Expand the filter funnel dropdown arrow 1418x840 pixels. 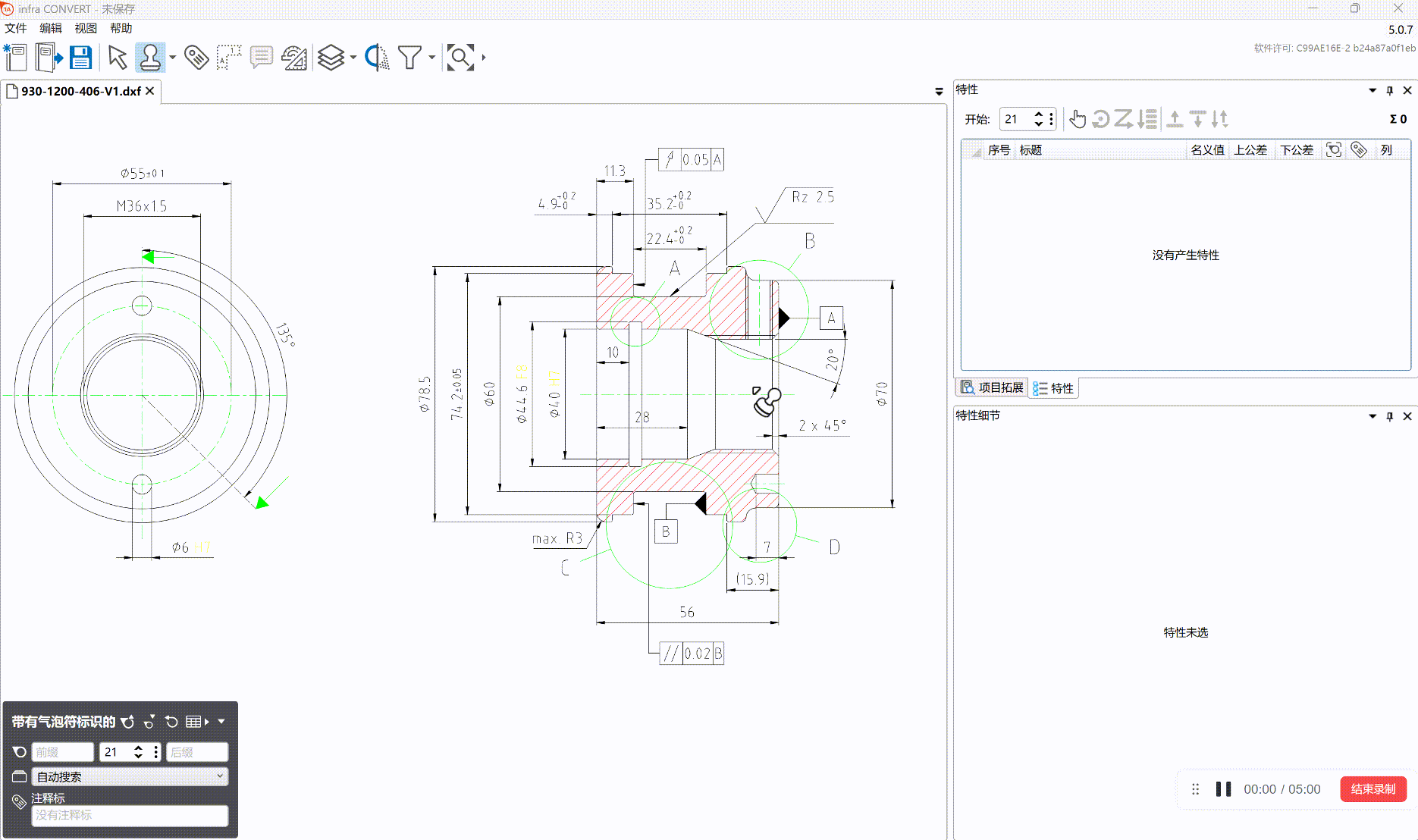[432, 58]
